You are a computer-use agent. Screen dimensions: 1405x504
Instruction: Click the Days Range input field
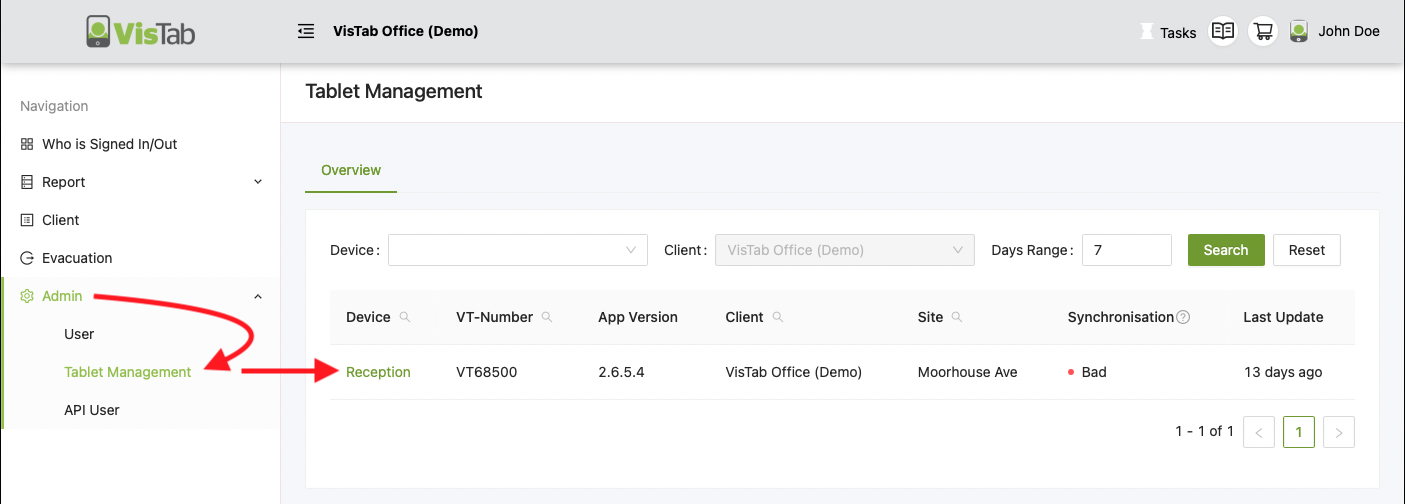click(x=1126, y=250)
